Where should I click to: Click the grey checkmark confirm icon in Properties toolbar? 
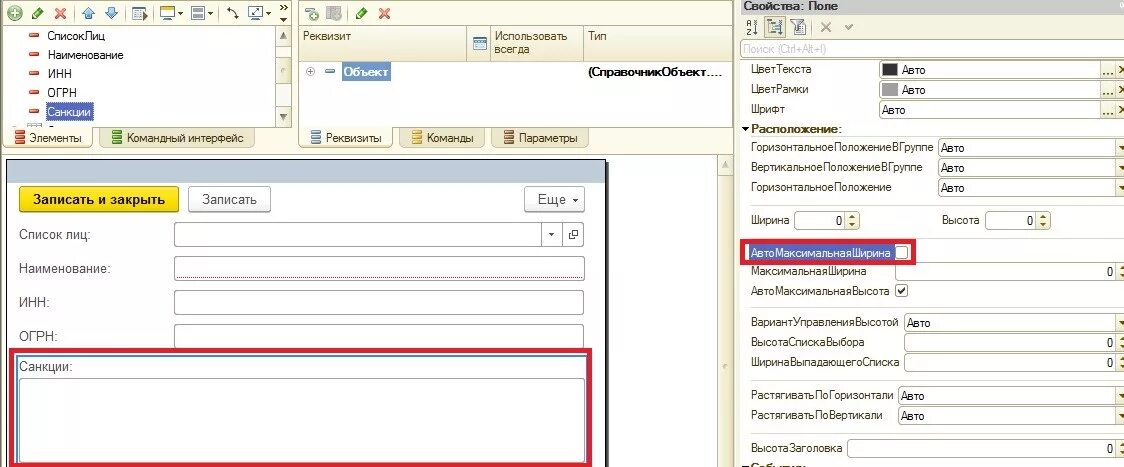click(x=849, y=27)
